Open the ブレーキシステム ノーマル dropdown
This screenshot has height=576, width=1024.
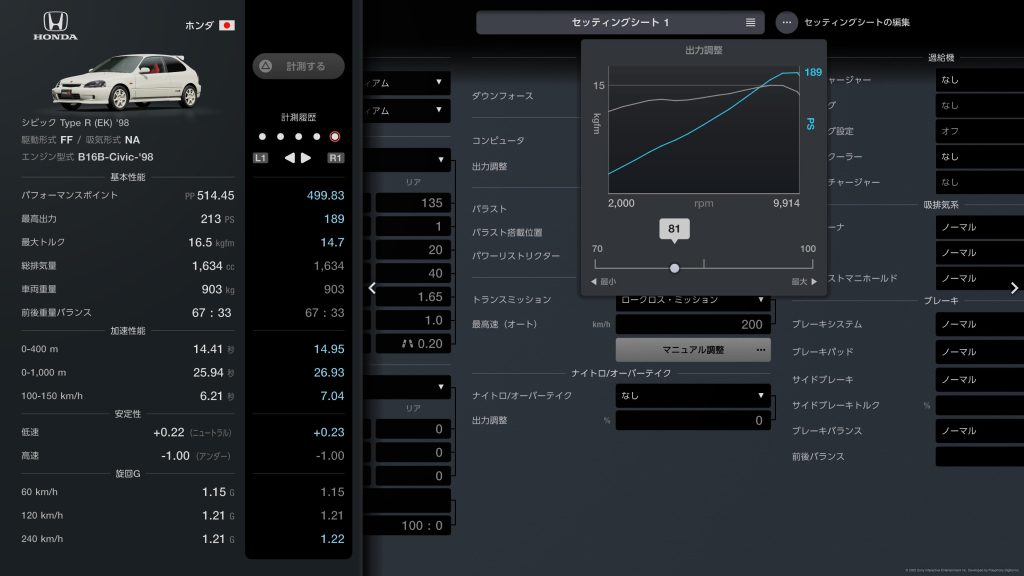(980, 324)
